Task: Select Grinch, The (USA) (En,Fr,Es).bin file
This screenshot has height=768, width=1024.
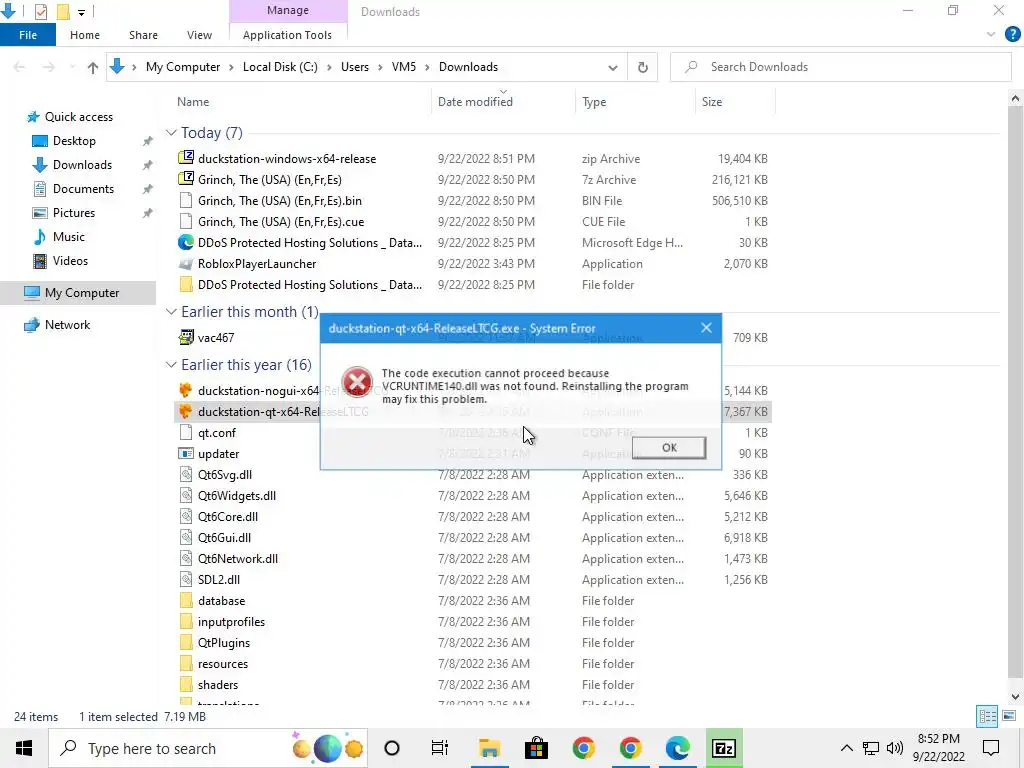Action: pos(280,200)
